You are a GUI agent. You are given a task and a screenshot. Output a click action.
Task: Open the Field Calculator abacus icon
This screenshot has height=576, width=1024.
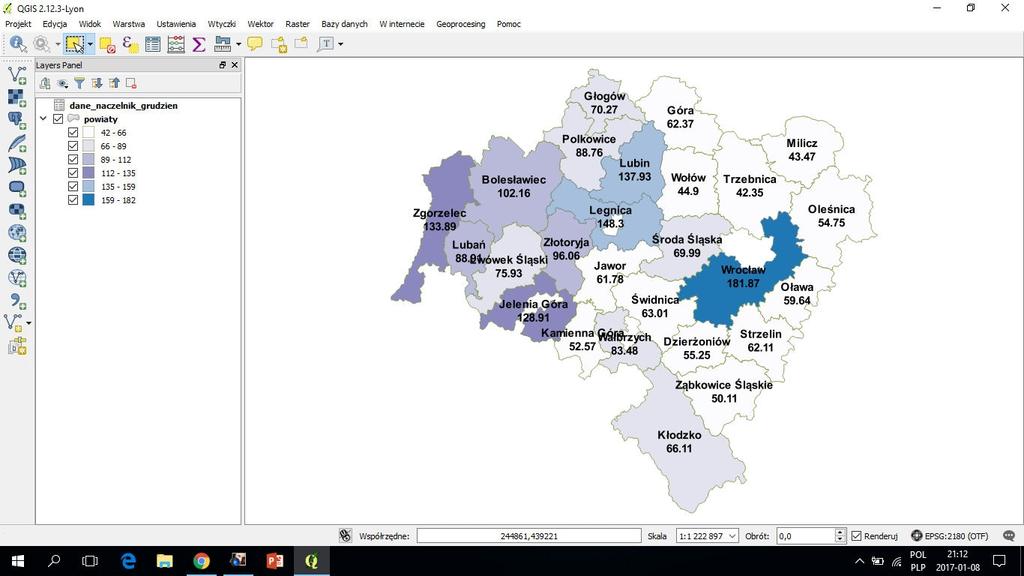pyautogui.click(x=176, y=44)
